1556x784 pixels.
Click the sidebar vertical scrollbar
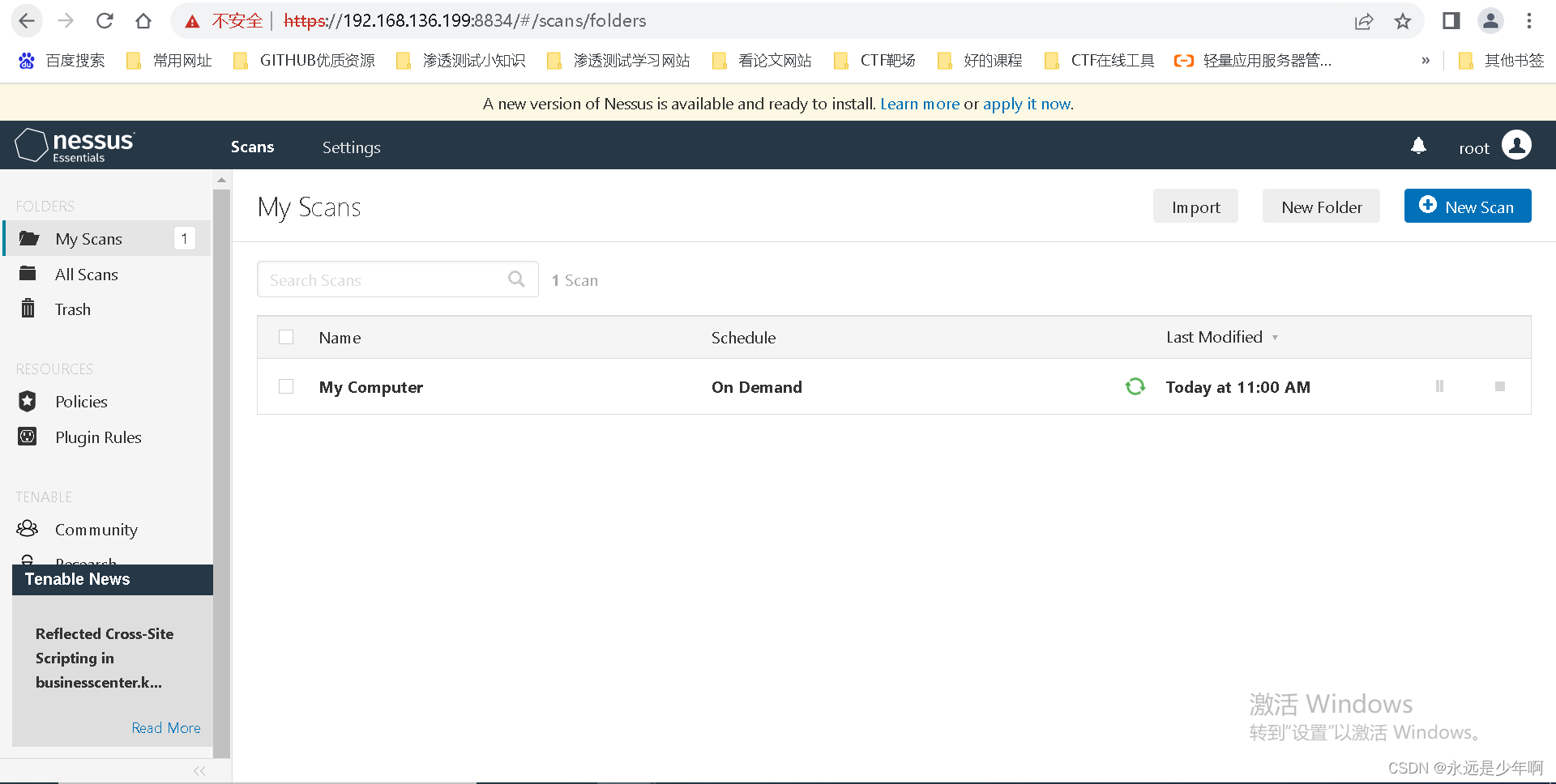221,473
